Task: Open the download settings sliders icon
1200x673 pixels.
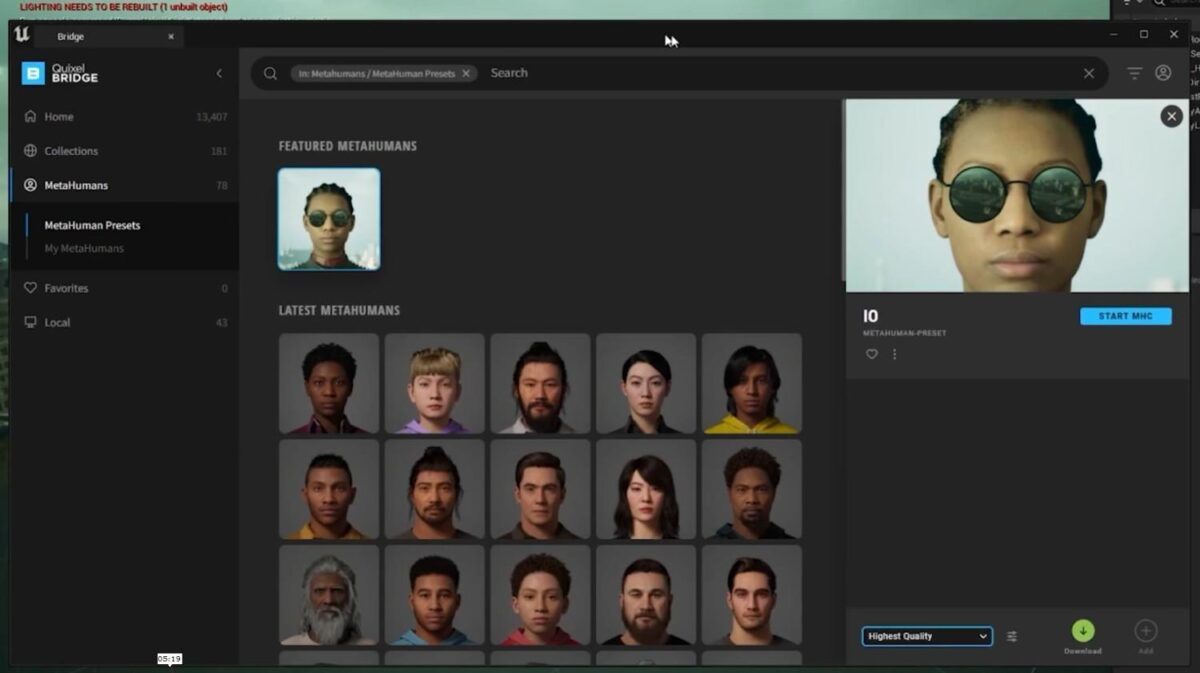Action: pyautogui.click(x=1012, y=636)
